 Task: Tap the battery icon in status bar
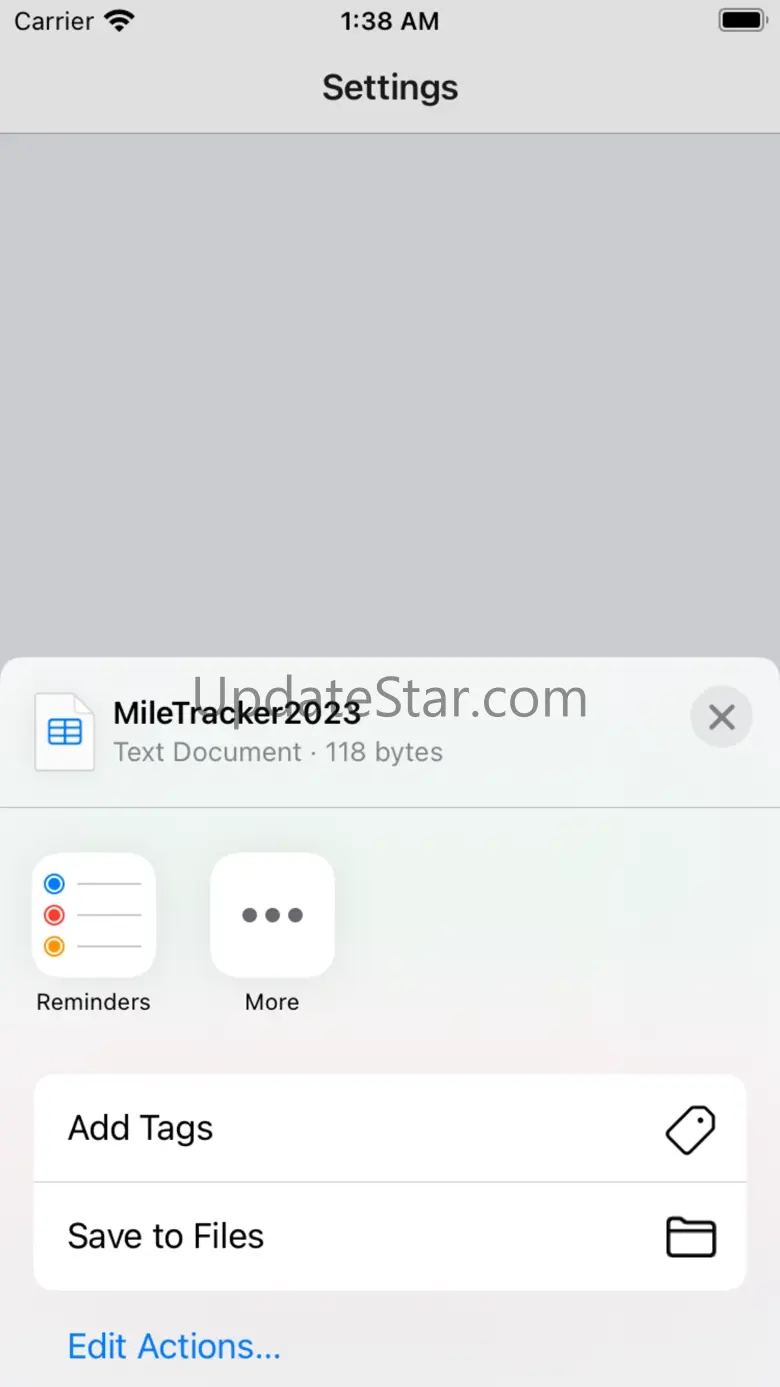pos(742,20)
